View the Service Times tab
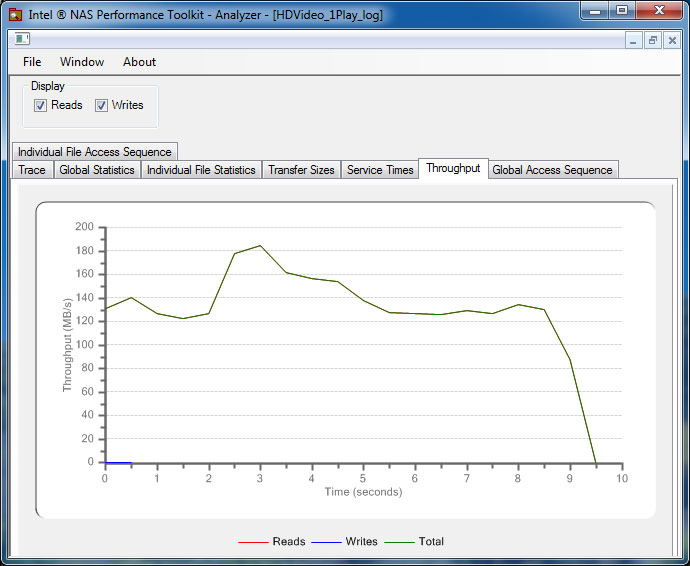The width and height of the screenshot is (690, 566). point(380,170)
